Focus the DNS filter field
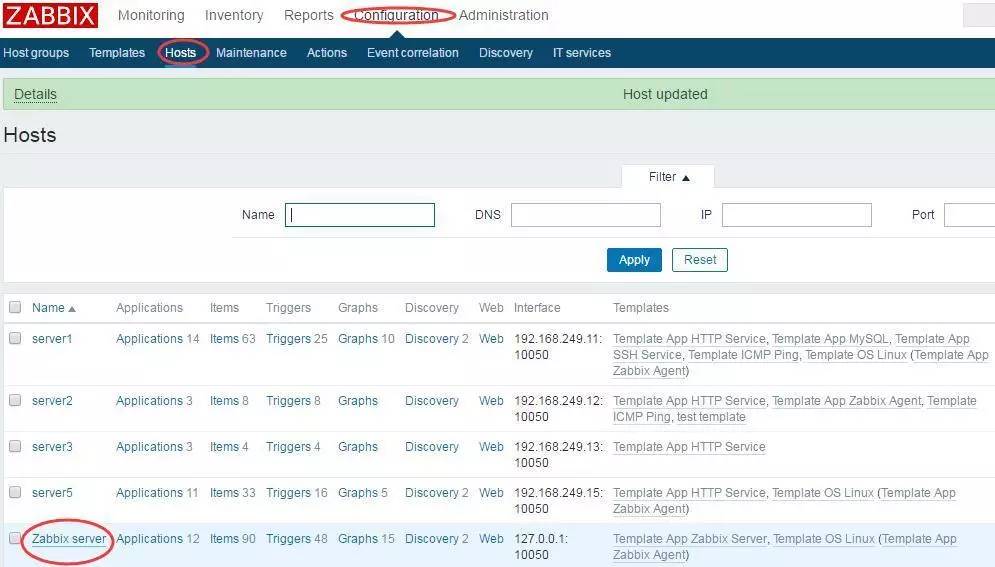 click(x=585, y=215)
